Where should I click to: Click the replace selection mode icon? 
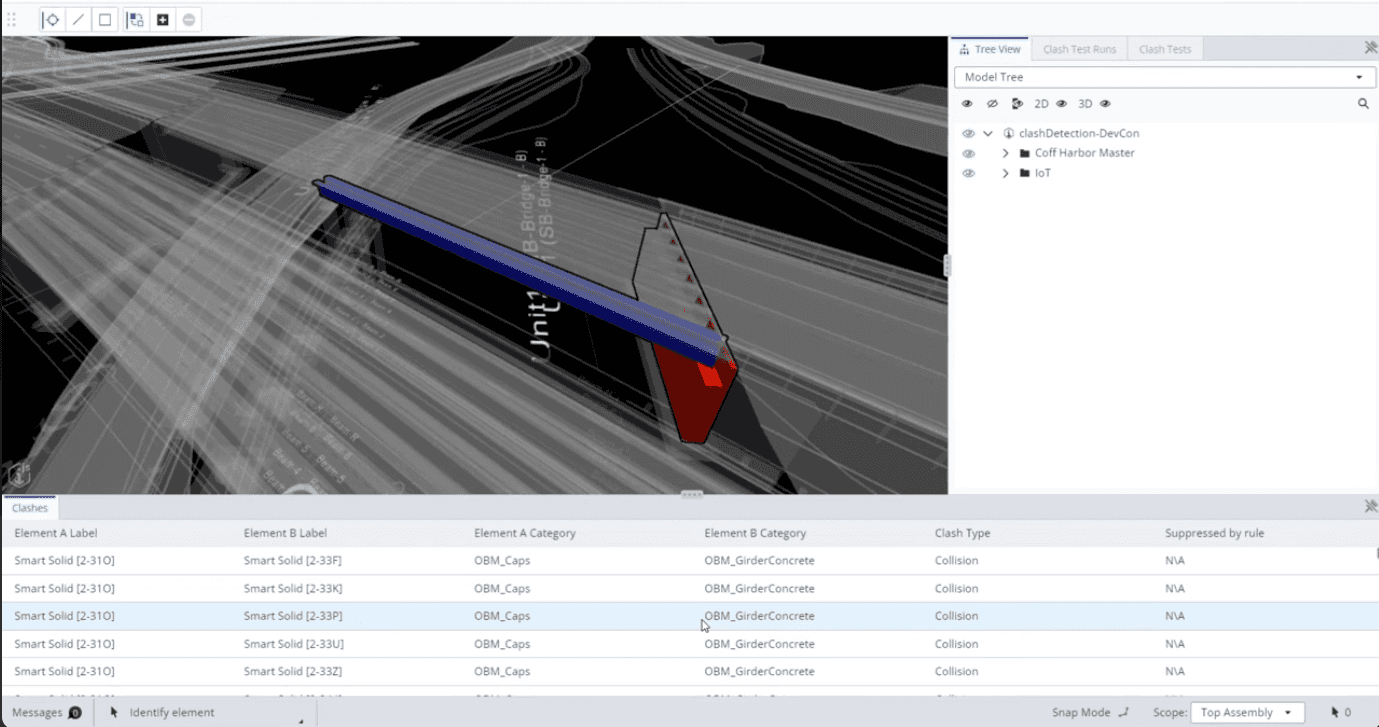(136, 19)
